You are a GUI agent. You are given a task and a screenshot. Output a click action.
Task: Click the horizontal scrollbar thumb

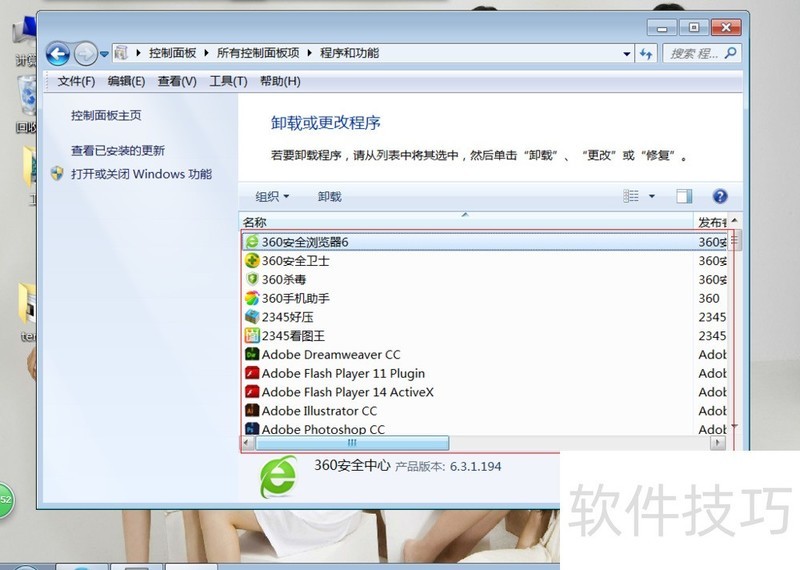(x=352, y=442)
